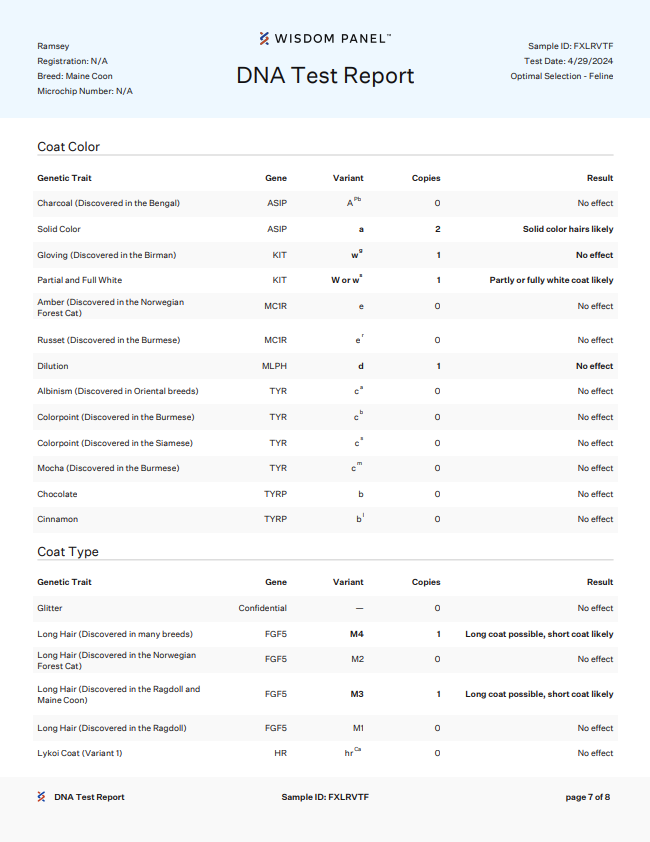Click 'Microchip Number: N/A' line
The image size is (650, 842).
pyautogui.click(x=85, y=91)
